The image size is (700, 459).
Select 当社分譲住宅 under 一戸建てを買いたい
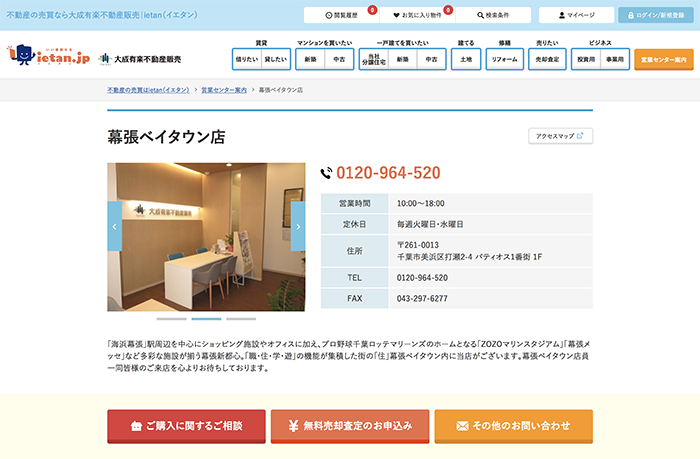374,59
